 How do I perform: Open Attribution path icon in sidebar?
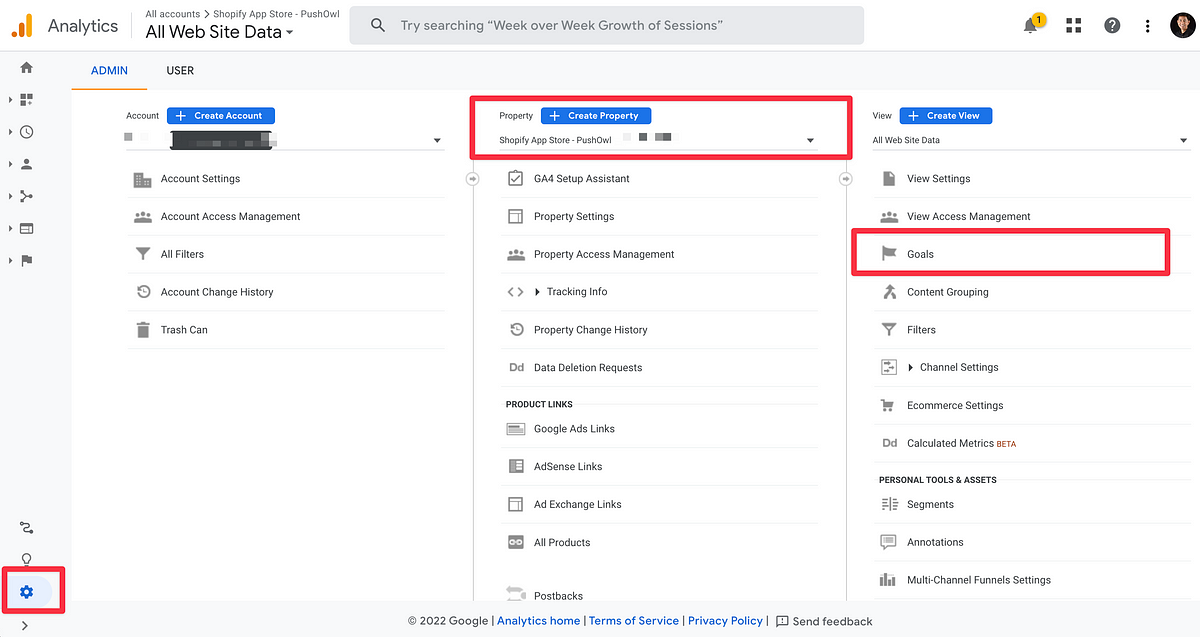tap(26, 527)
